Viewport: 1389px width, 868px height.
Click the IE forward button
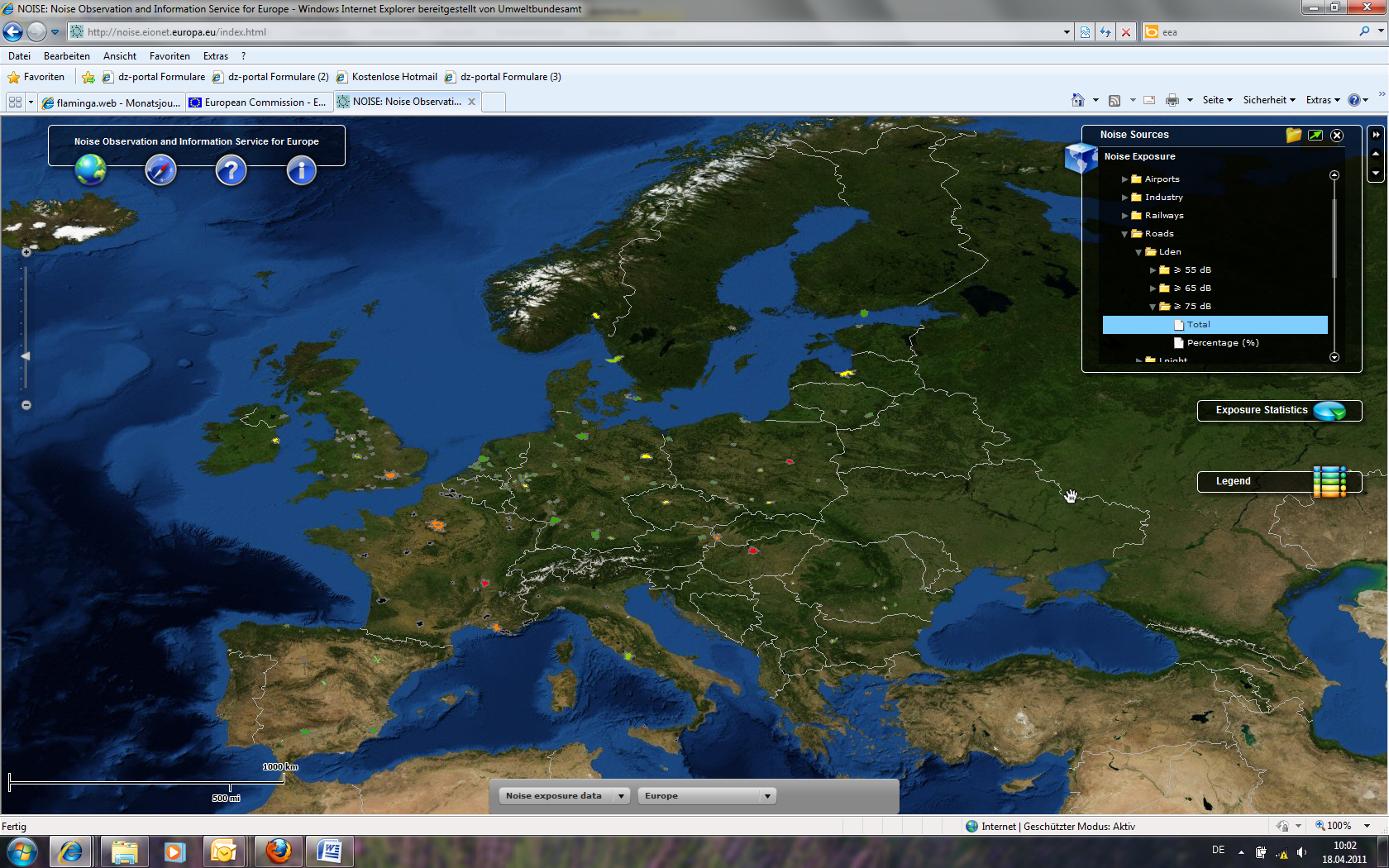pos(36,31)
